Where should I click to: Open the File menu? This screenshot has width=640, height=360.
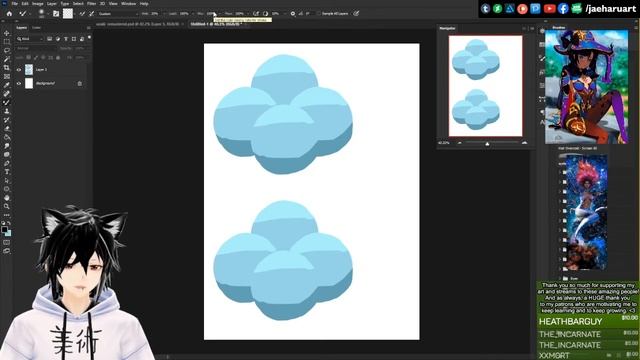click(14, 4)
